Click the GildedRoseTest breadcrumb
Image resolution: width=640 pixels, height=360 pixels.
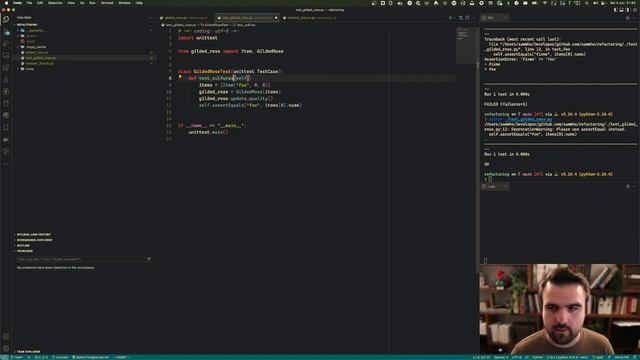tap(215, 25)
